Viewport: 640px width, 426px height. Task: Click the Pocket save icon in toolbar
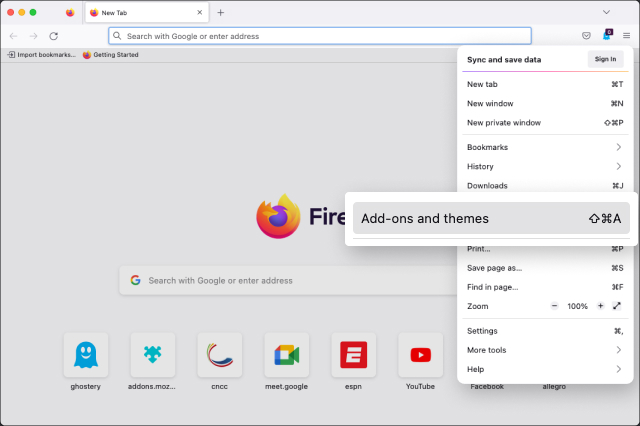[x=586, y=35]
